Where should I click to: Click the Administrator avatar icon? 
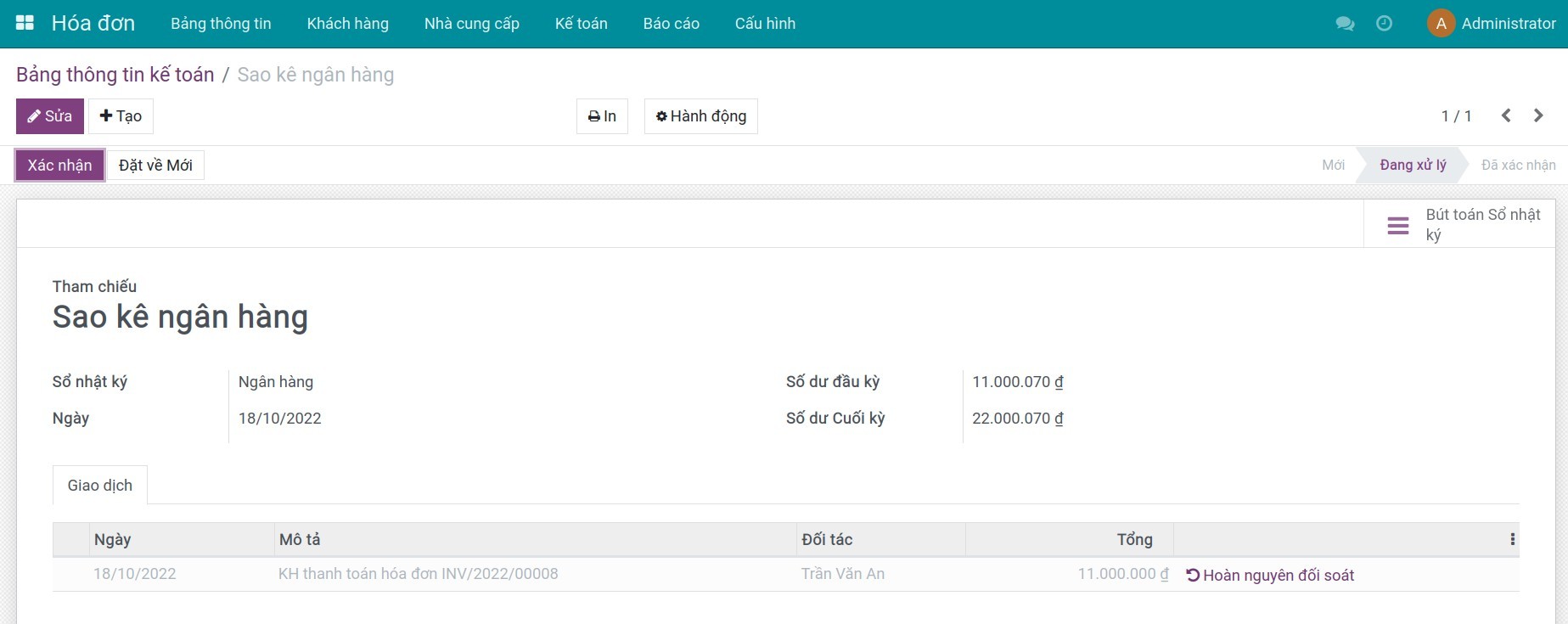pos(1441,24)
